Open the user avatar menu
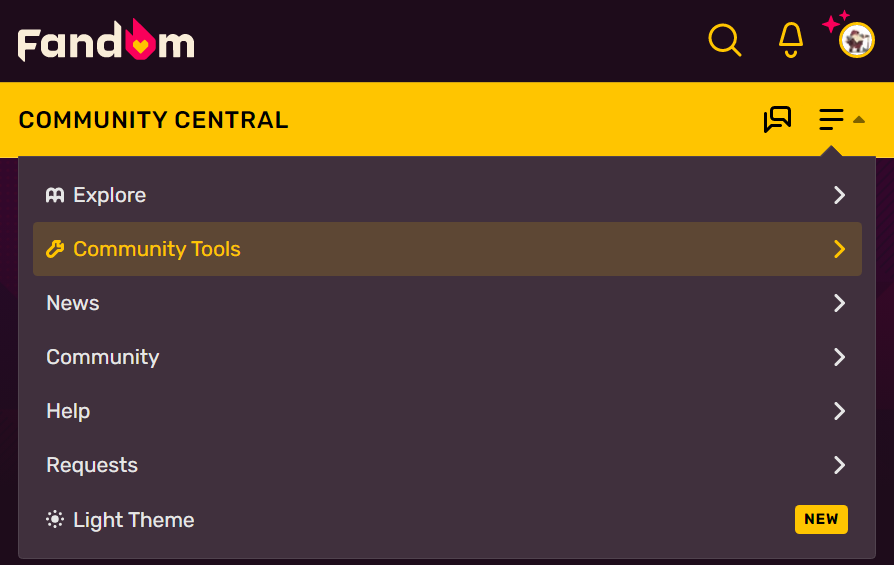The width and height of the screenshot is (894, 565). click(x=856, y=40)
